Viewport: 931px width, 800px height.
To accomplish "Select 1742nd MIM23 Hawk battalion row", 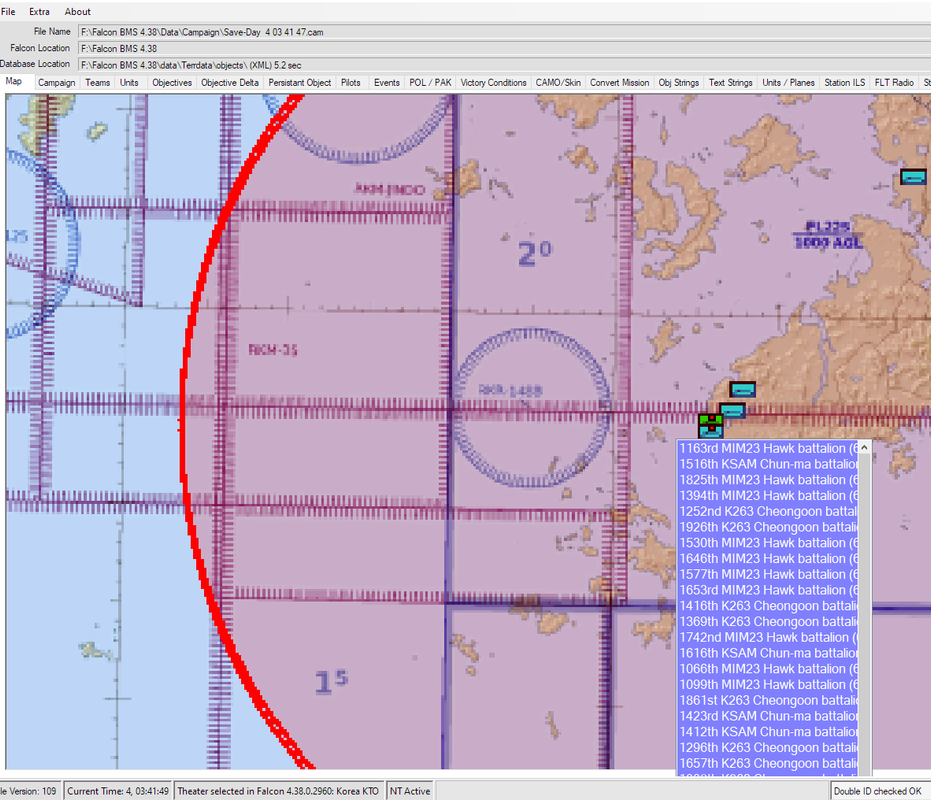I will [x=768, y=637].
